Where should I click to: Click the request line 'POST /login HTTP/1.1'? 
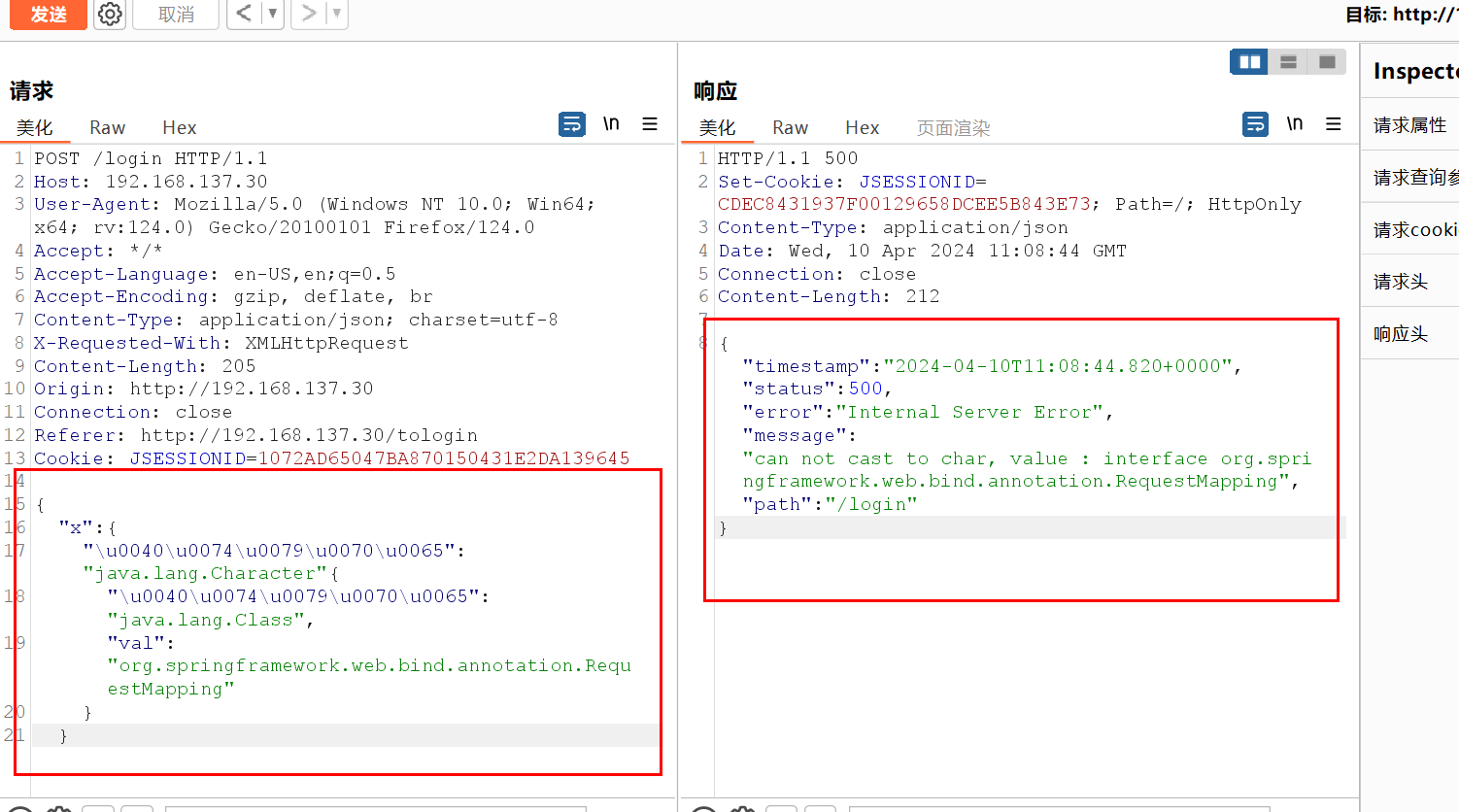(151, 158)
